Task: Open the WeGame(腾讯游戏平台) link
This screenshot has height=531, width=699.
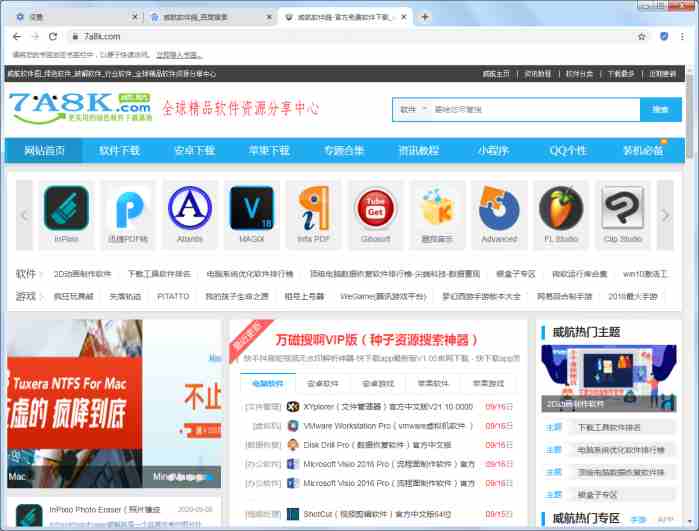Action: pos(383,296)
